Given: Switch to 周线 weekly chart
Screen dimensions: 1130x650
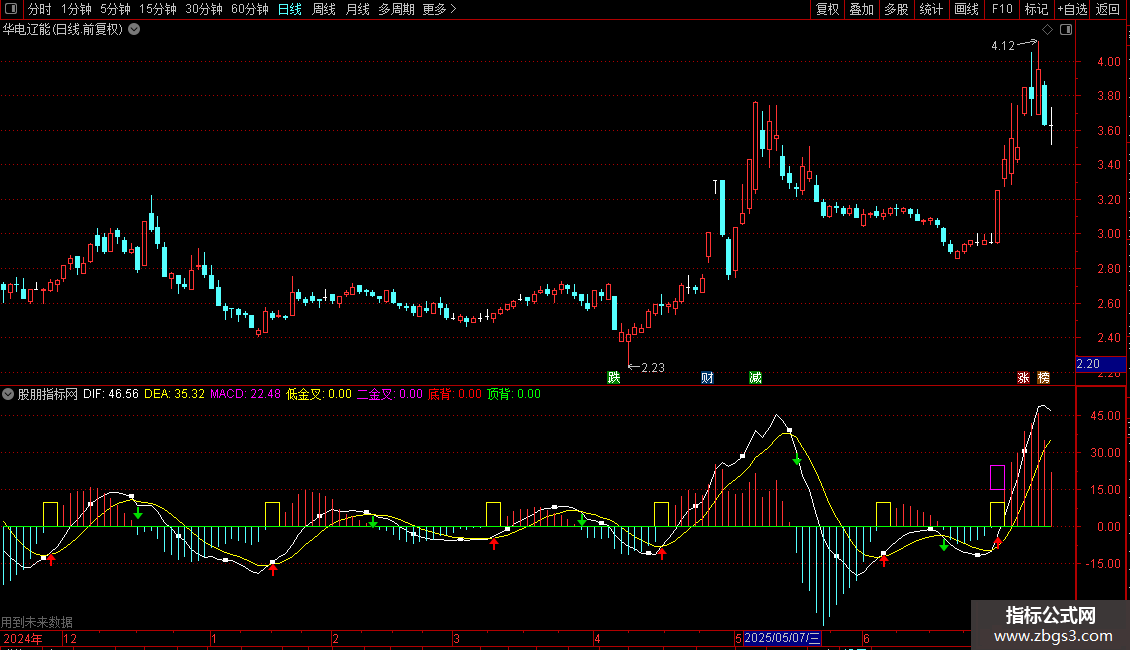Looking at the screenshot, I should click(x=324, y=9).
